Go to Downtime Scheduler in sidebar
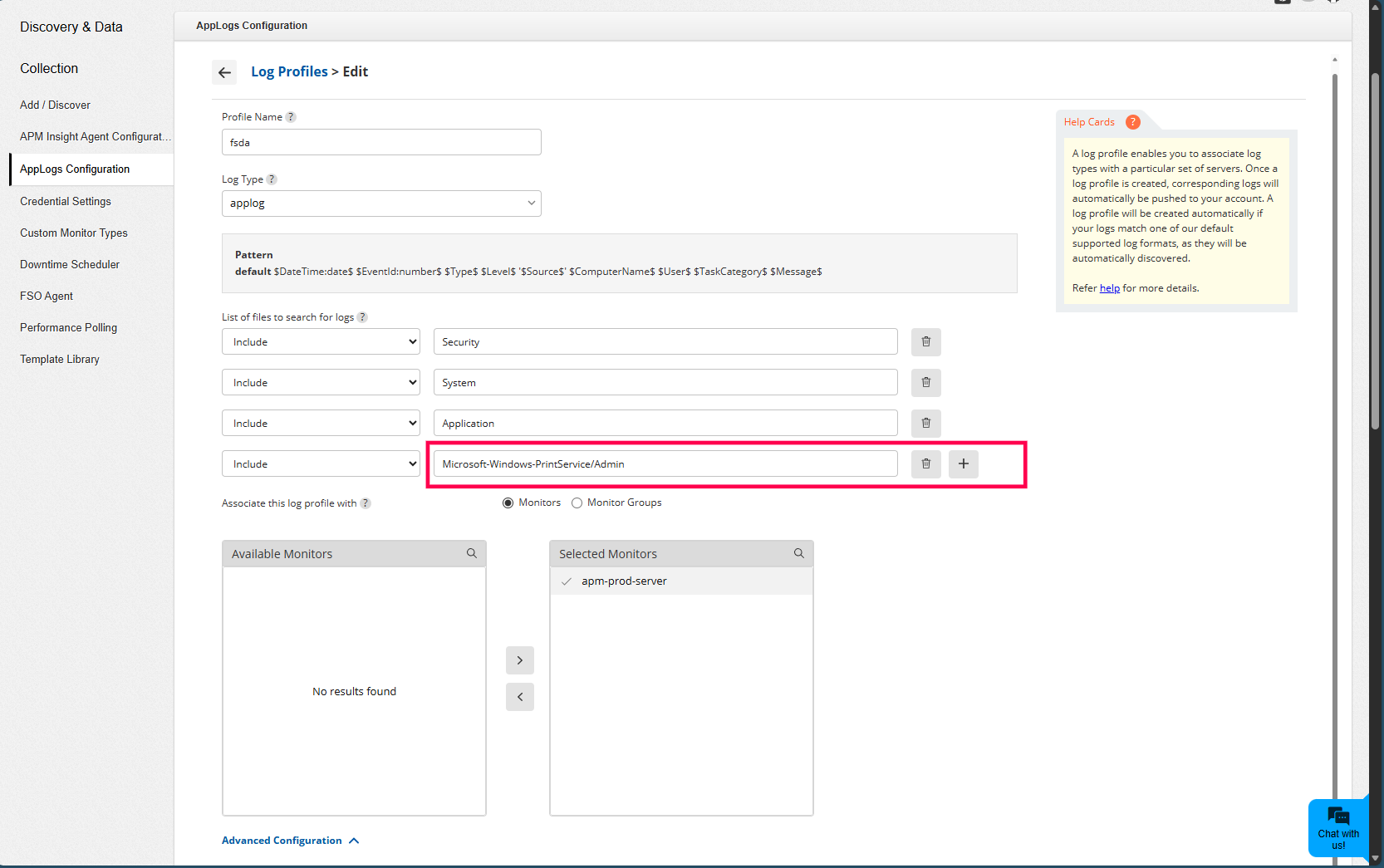 click(70, 265)
